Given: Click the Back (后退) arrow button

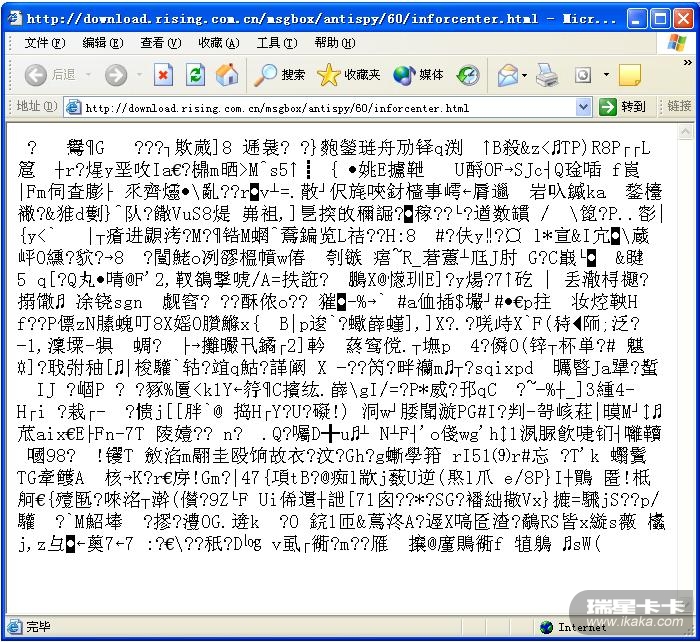Looking at the screenshot, I should [x=36, y=75].
